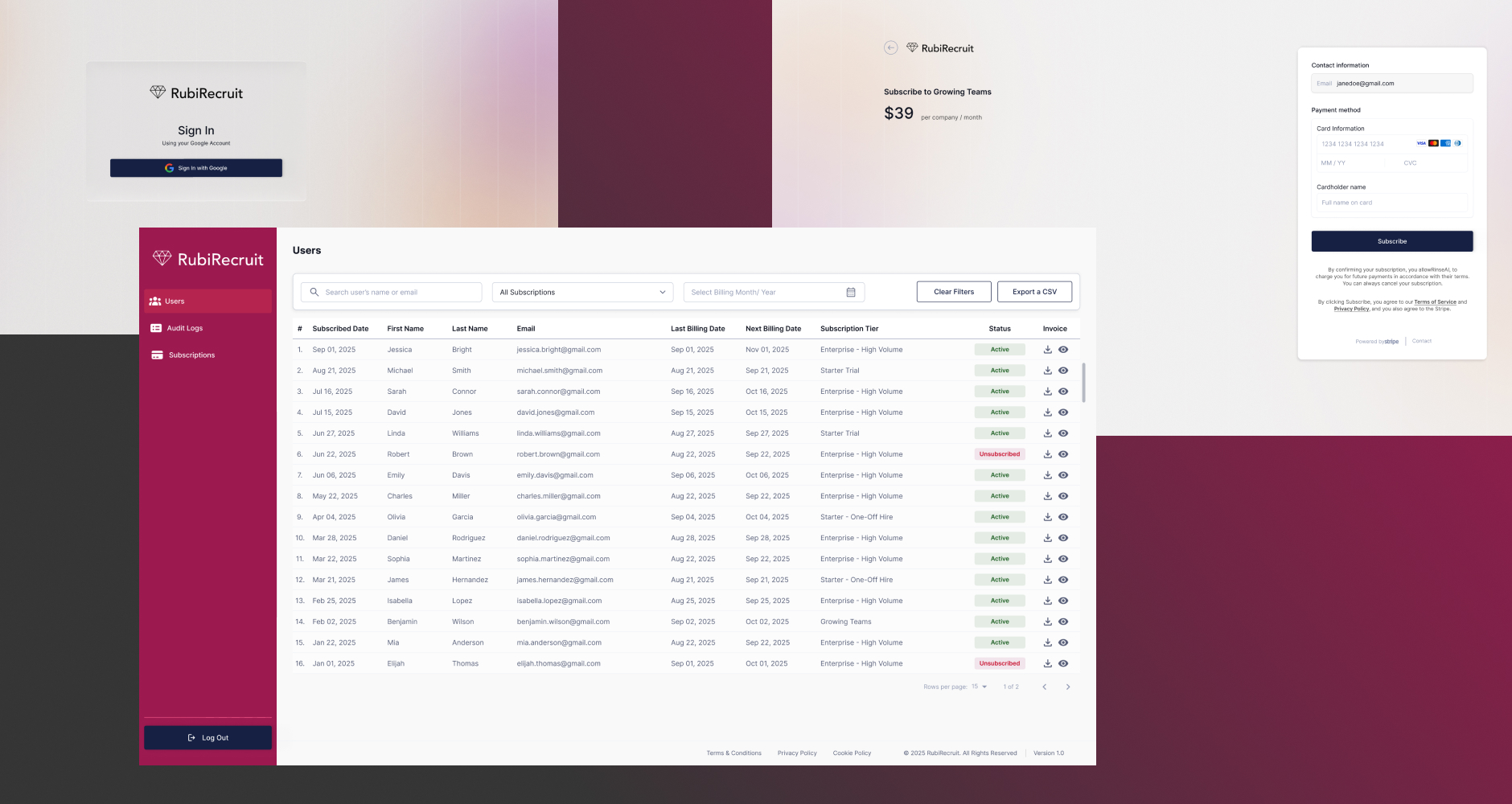The height and width of the screenshot is (804, 1512).
Task: Click Export a CSV button
Action: (1034, 292)
